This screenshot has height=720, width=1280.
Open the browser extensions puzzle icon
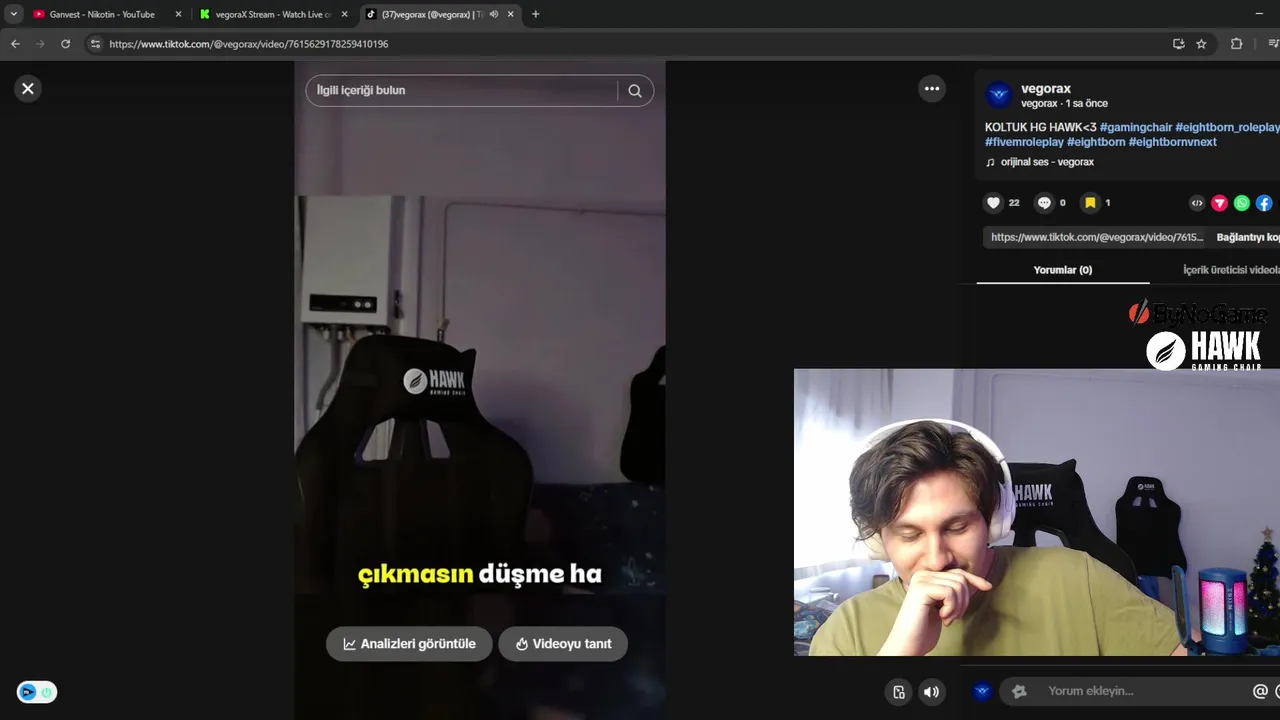pos(1236,44)
